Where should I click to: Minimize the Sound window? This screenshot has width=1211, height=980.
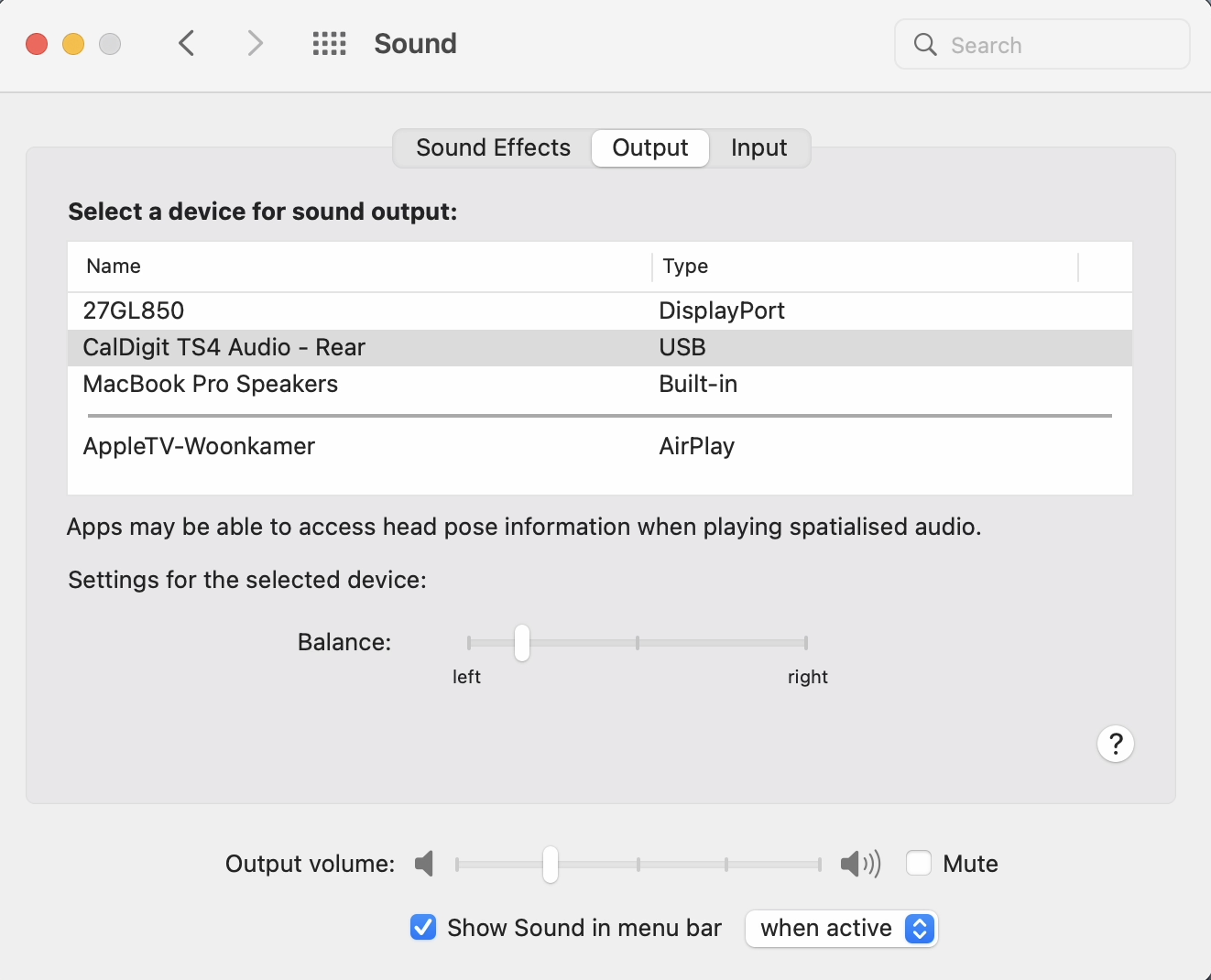[73, 44]
